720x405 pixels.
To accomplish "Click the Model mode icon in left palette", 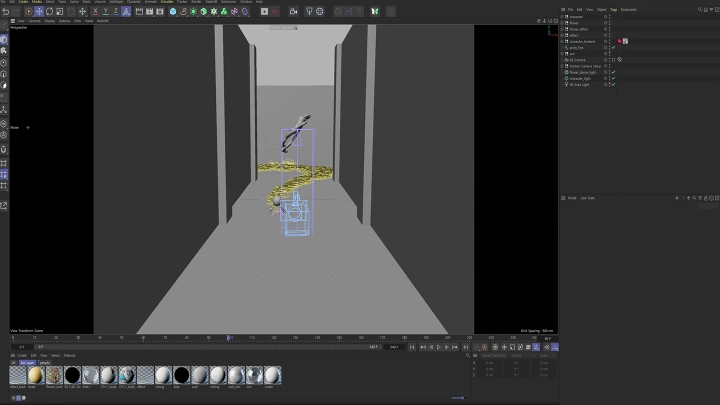I will coord(4,39).
